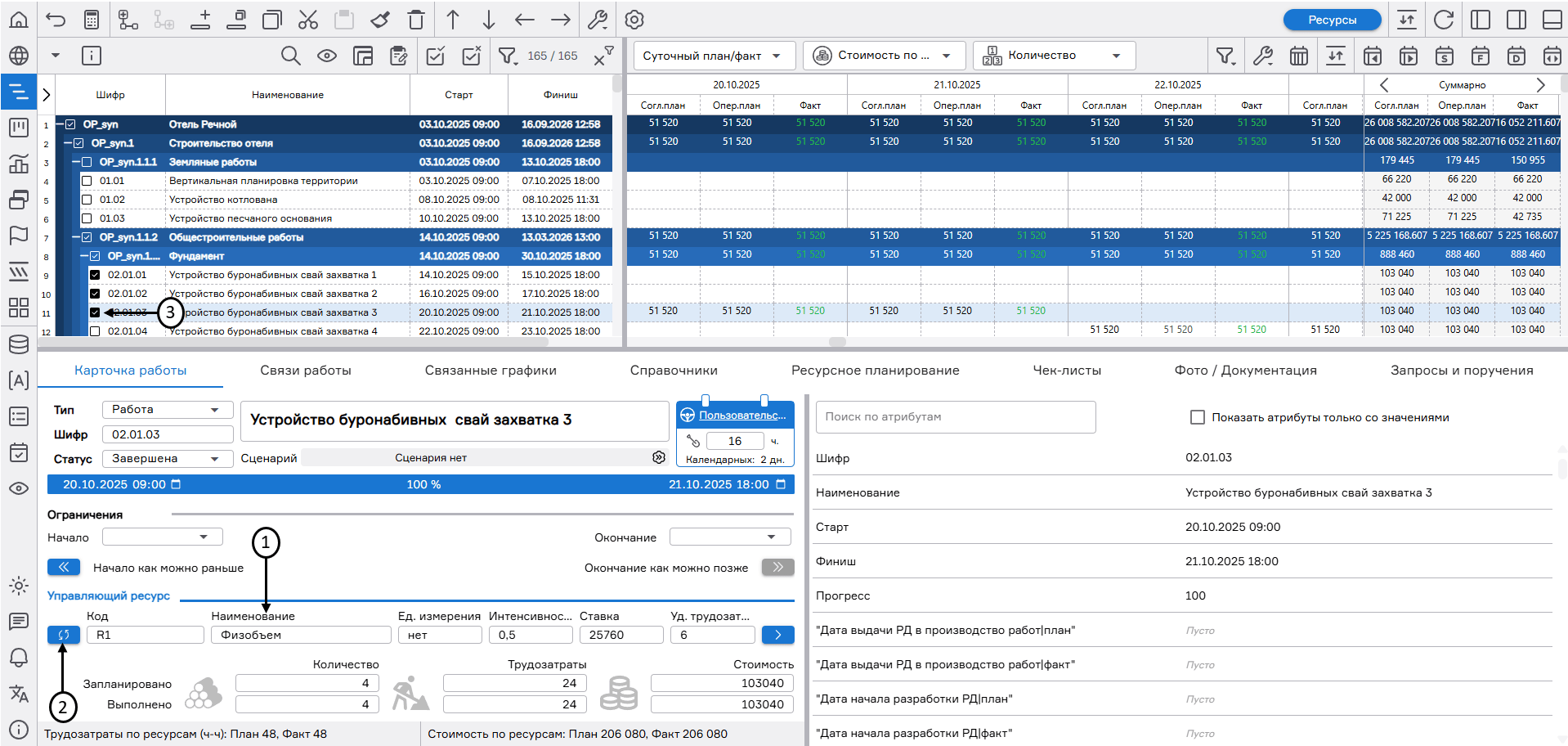Open the Тип Работа dropdown
Screen dimensions: 1568x746
point(167,410)
